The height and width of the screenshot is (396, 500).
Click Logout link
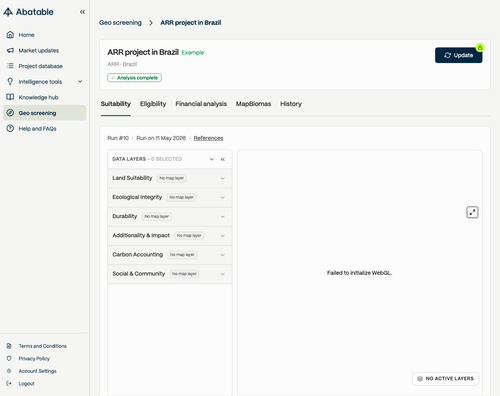click(x=26, y=383)
